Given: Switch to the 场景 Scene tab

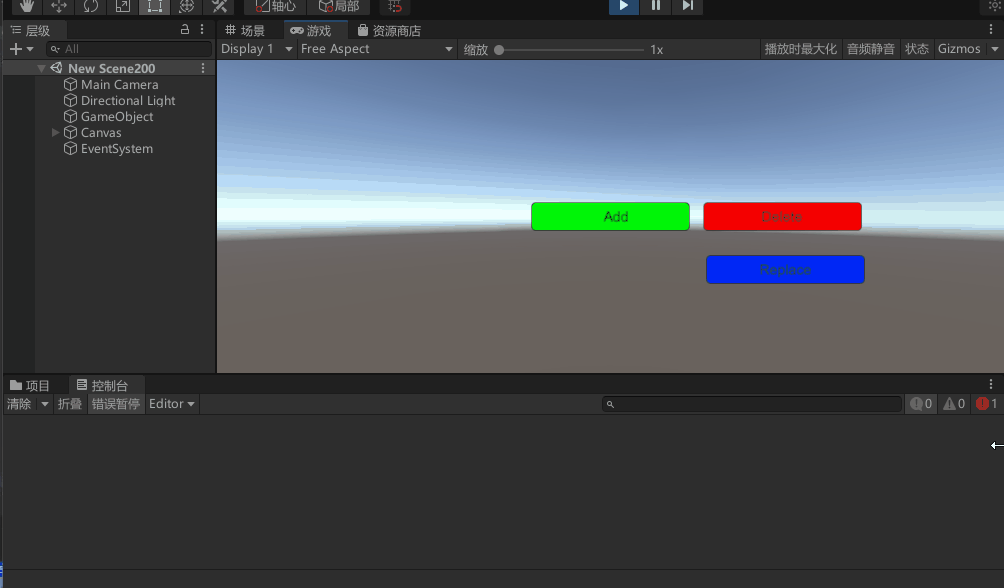Looking at the screenshot, I should pos(245,30).
